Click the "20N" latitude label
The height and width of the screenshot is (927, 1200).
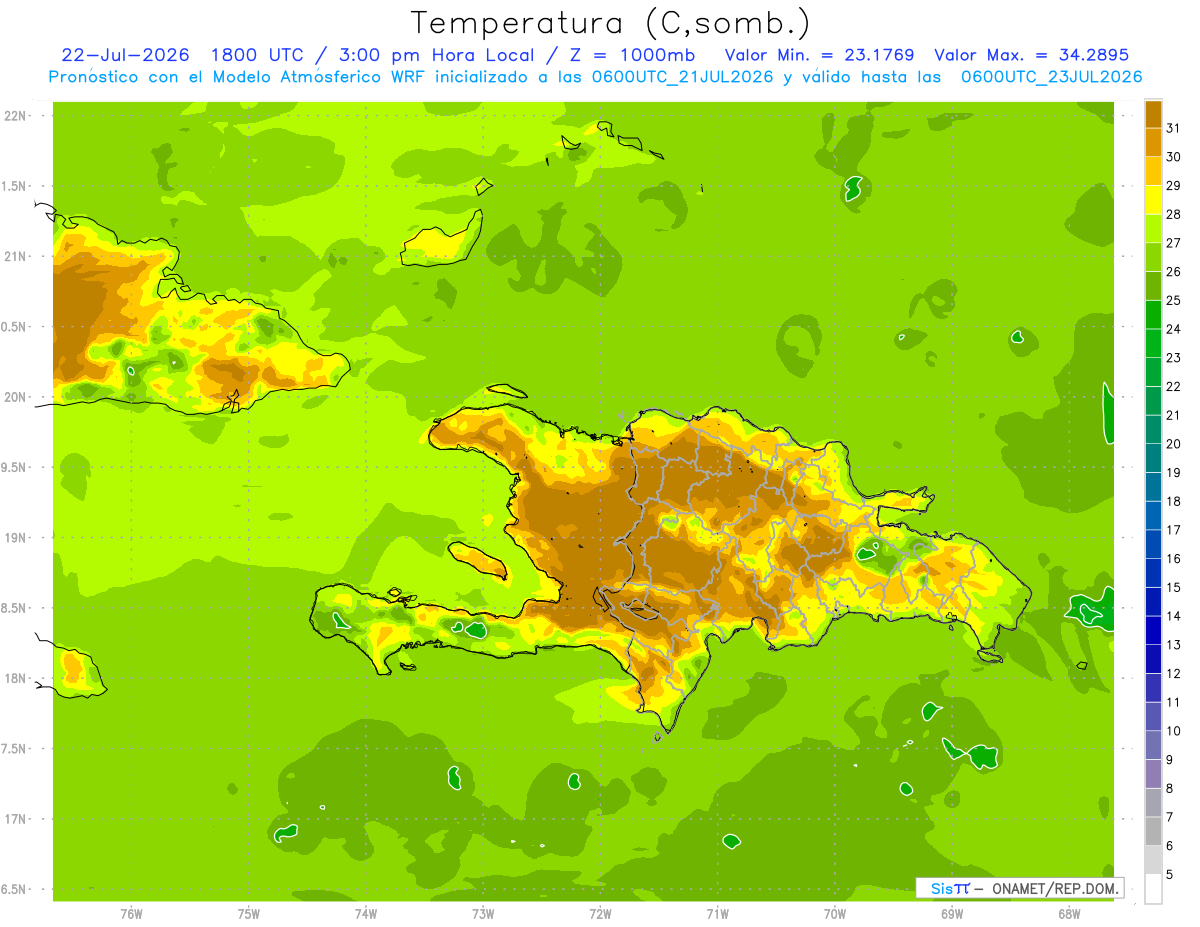[x=15, y=397]
